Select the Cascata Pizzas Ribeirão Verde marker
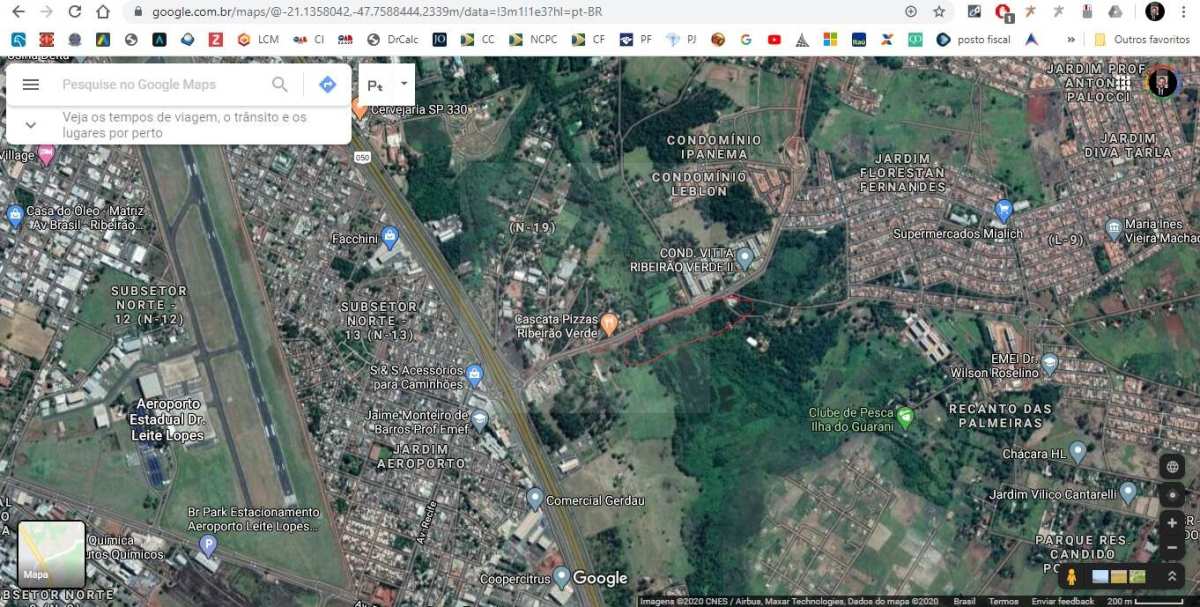Screen dimensions: 1200x607 point(610,322)
